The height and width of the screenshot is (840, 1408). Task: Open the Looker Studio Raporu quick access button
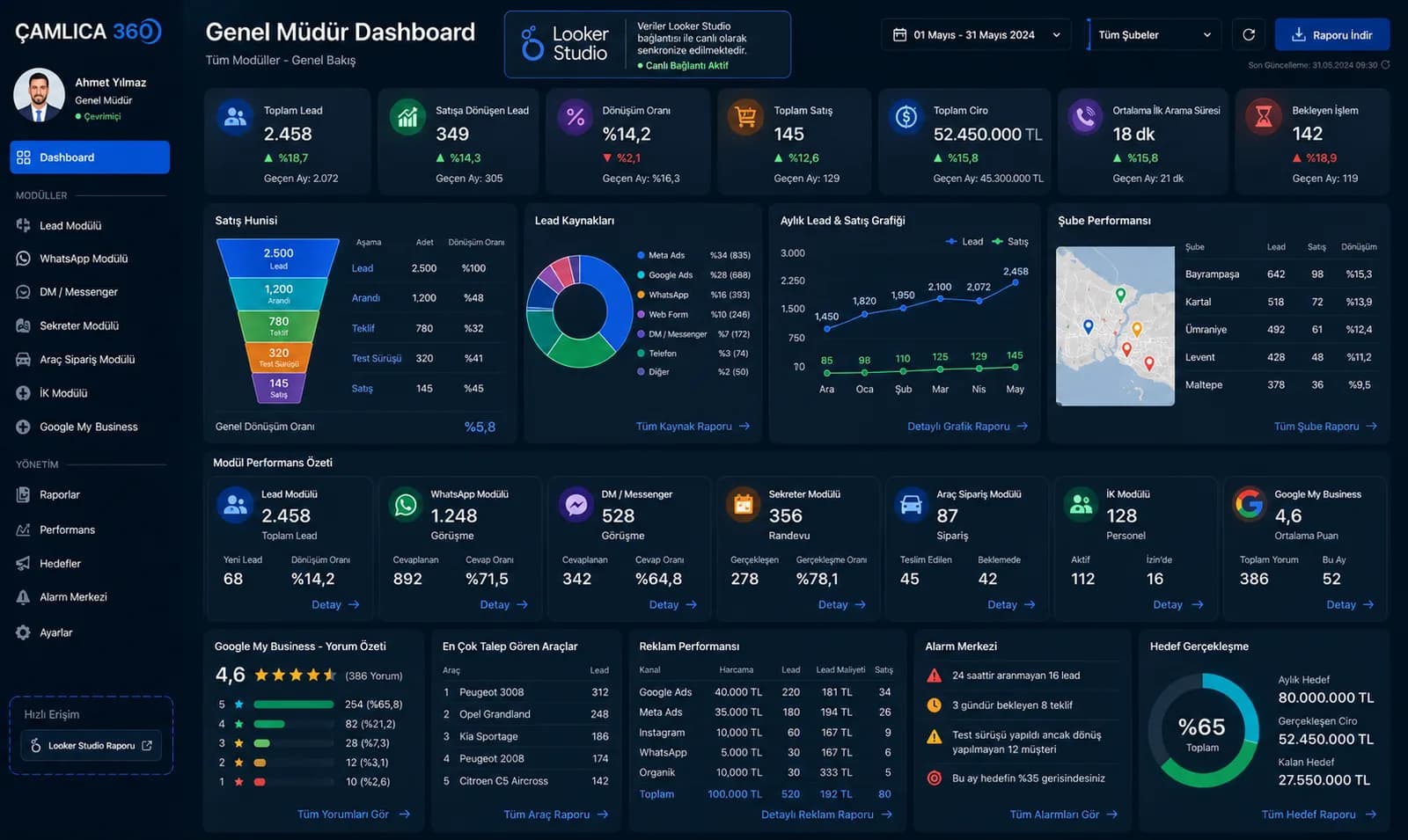91,746
